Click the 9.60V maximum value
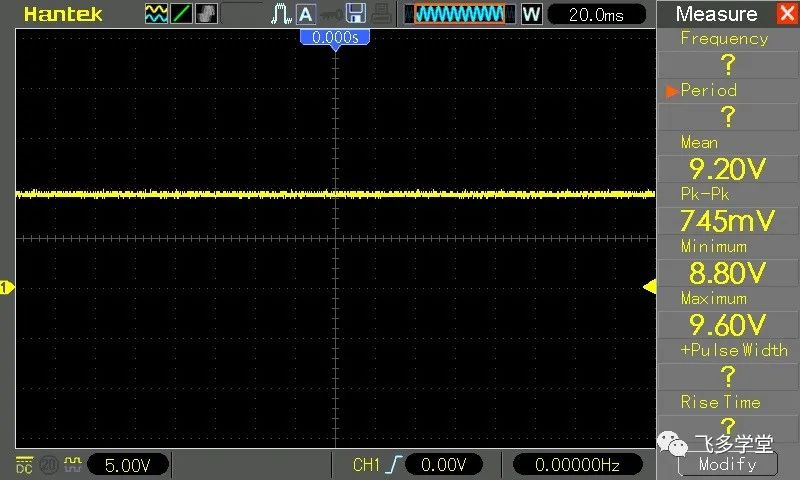This screenshot has height=480, width=800. click(728, 325)
